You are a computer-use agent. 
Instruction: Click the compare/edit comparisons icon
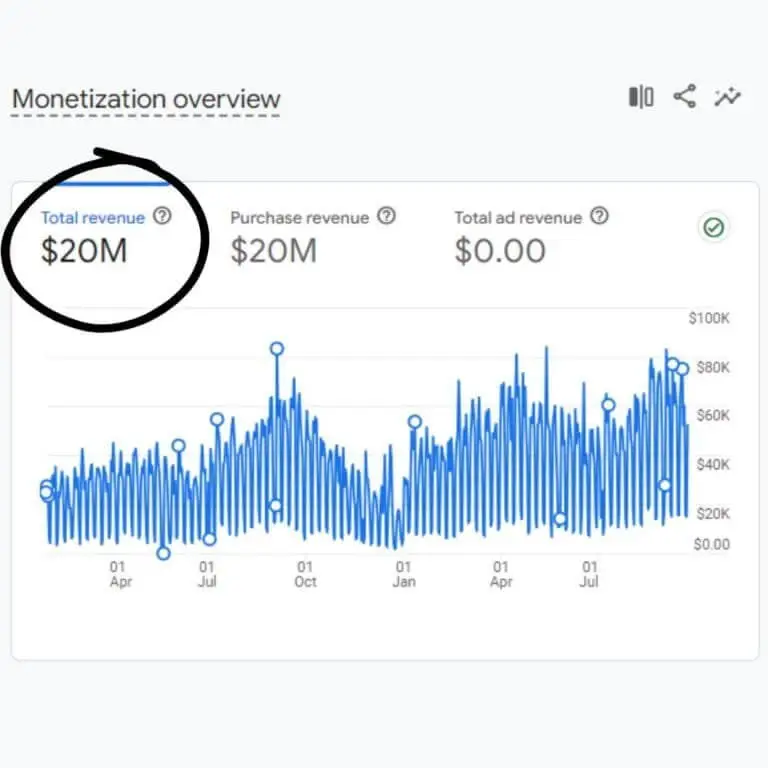[x=641, y=97]
